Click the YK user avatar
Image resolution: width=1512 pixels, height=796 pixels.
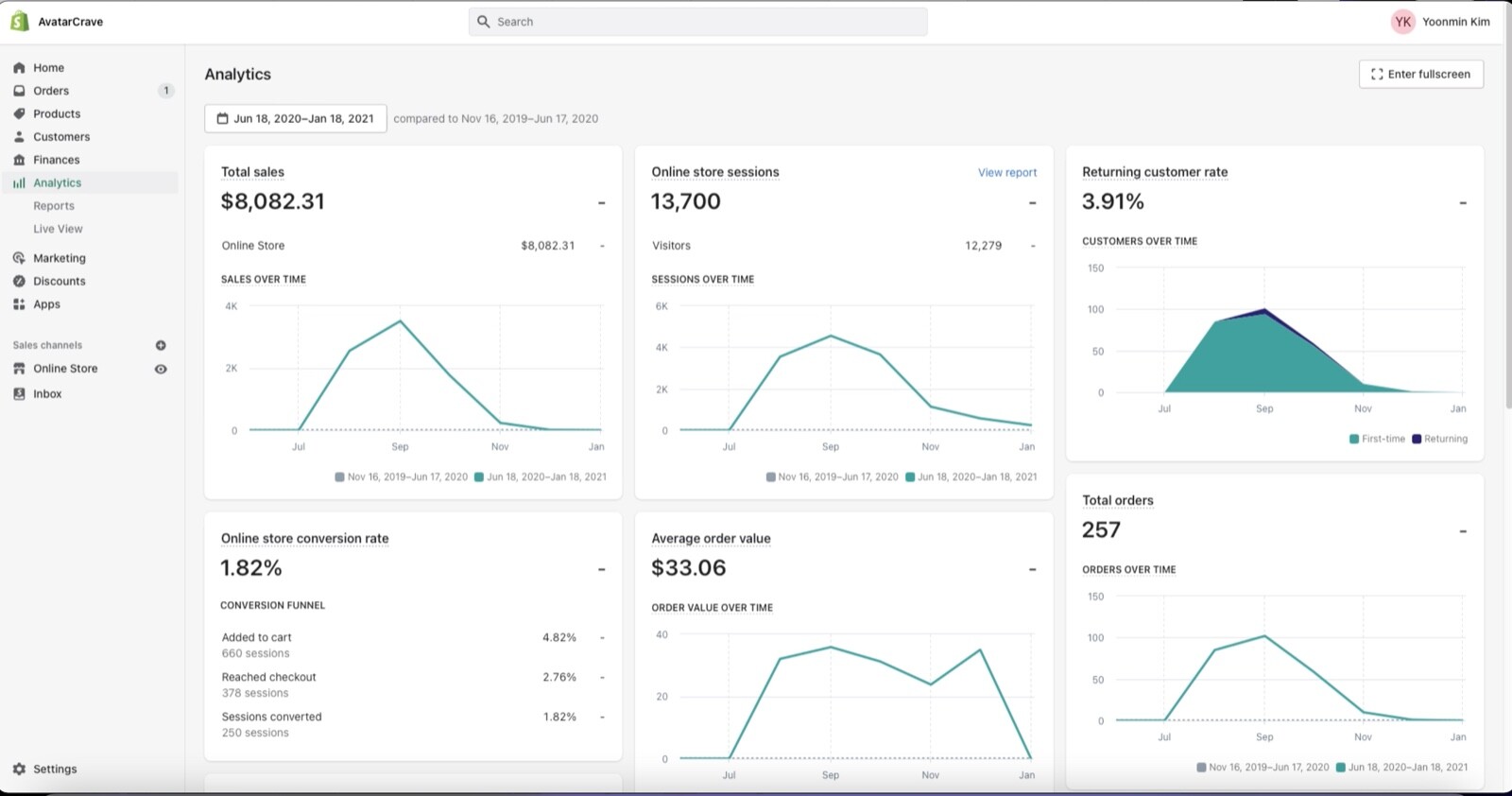tap(1403, 22)
